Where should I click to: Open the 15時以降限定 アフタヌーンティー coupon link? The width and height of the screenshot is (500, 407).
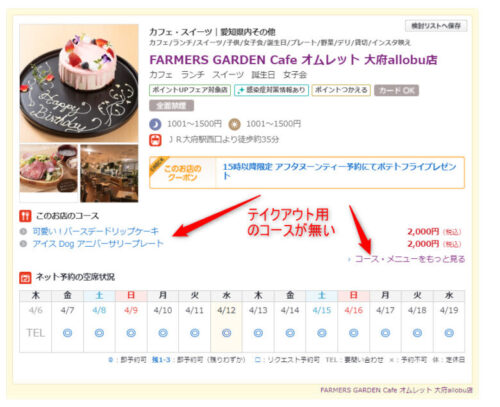339,171
